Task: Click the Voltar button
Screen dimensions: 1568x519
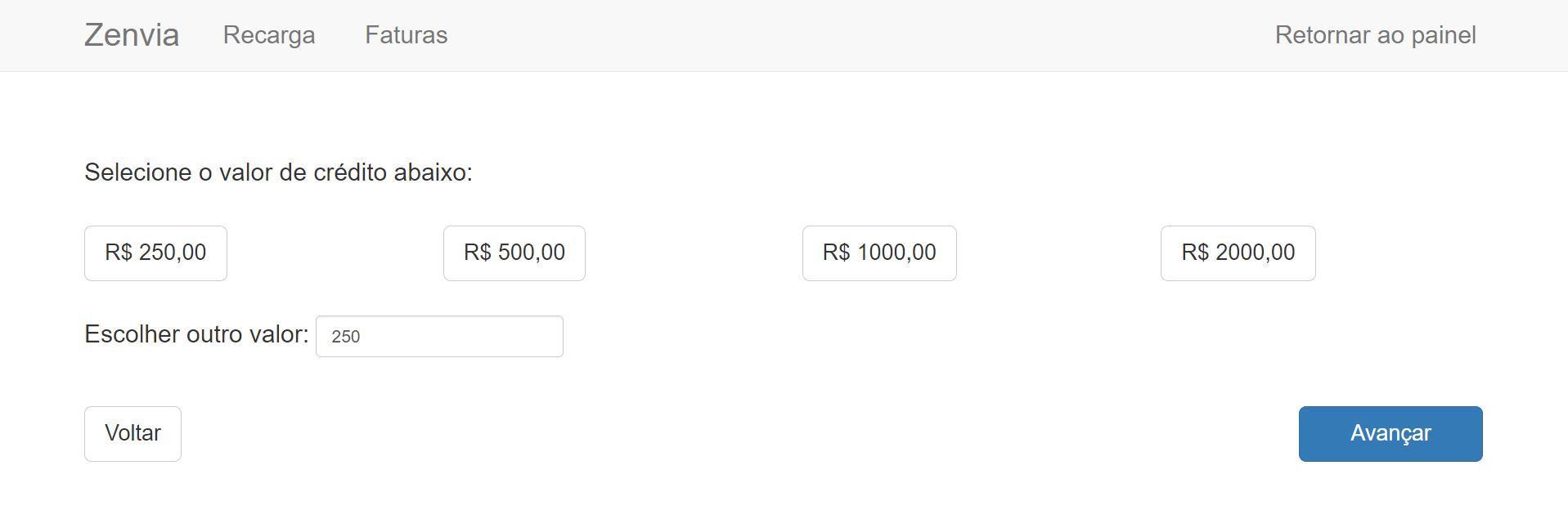Action: [133, 434]
